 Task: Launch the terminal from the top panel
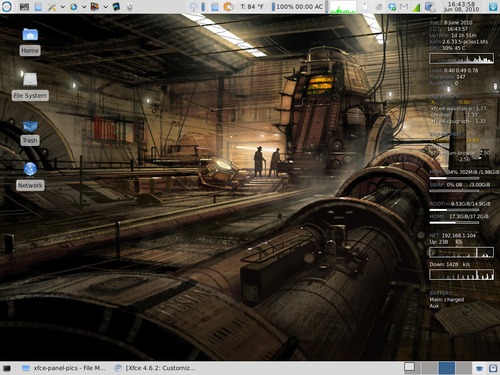pyautogui.click(x=24, y=7)
